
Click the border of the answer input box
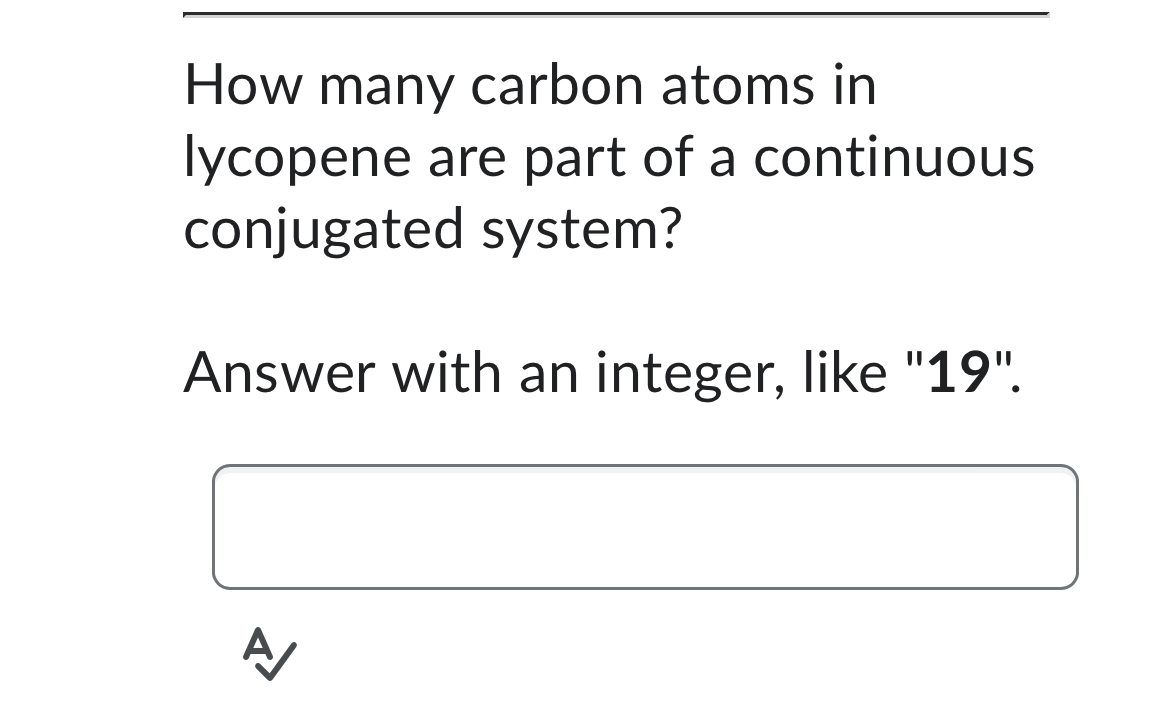point(644,467)
